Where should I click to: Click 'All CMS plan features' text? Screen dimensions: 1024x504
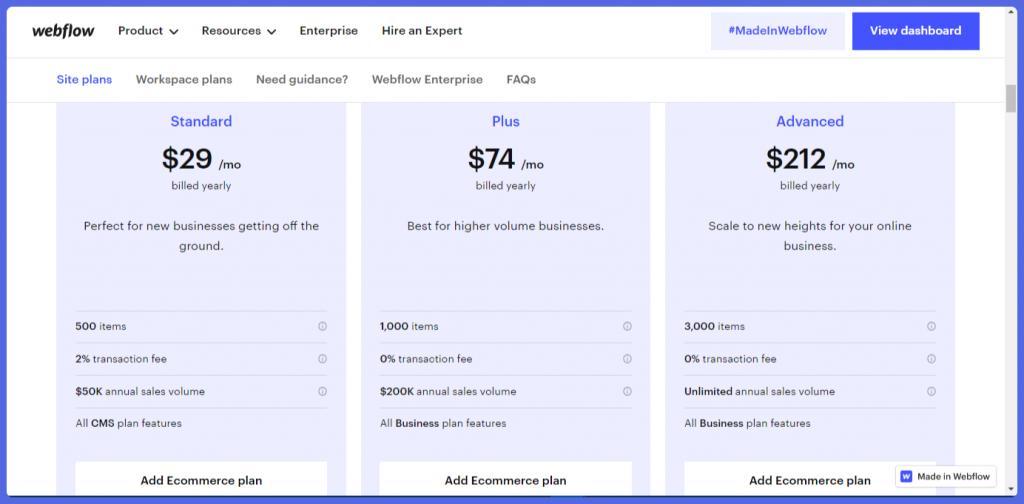point(129,423)
